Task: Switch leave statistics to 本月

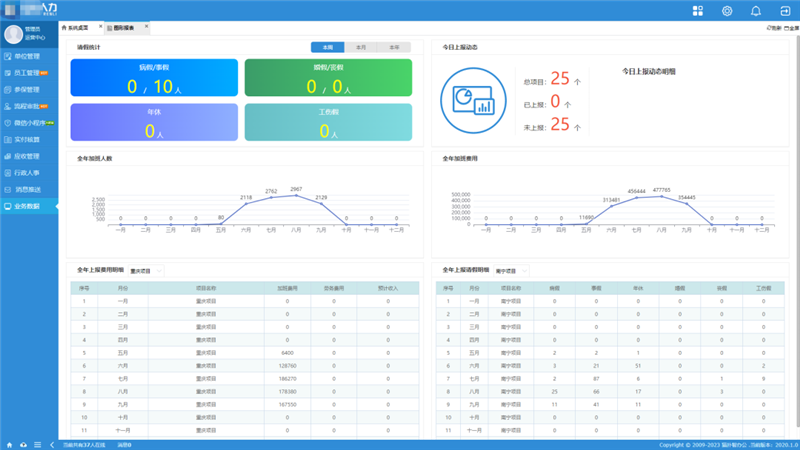Action: click(x=361, y=47)
